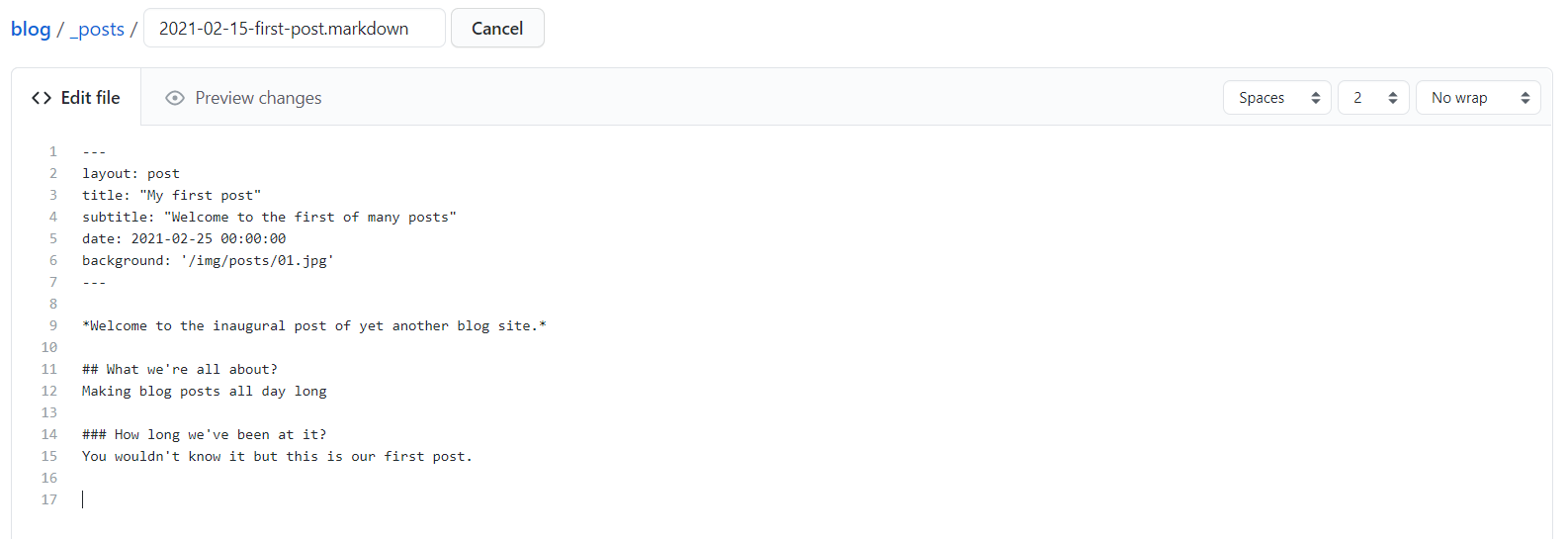Screen dimensions: 1568x539
Task: Click the Cancel button
Action: coord(497,29)
